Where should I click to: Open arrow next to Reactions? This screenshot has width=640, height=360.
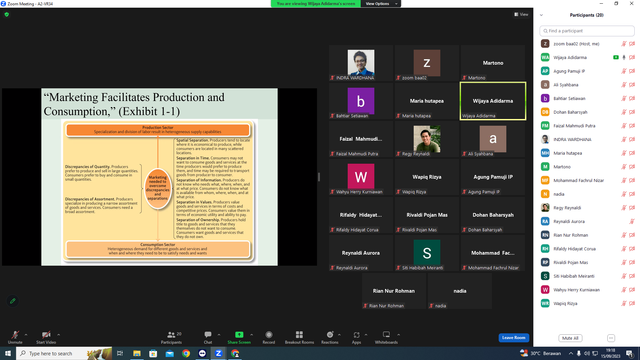(339, 335)
